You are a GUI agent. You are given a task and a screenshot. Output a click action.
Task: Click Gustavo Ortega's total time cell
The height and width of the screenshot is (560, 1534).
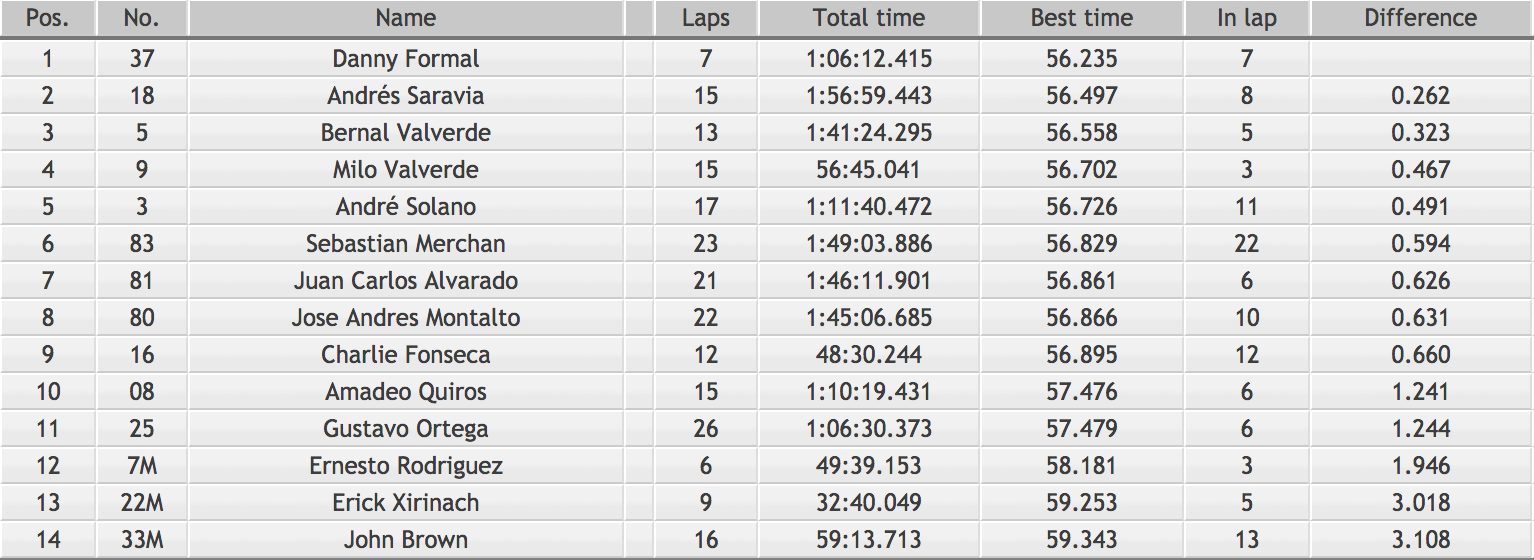pos(869,429)
